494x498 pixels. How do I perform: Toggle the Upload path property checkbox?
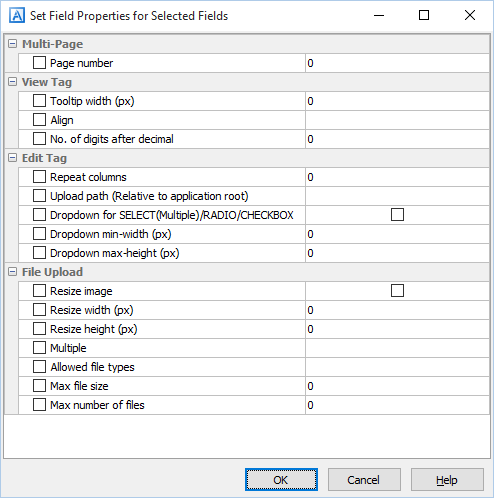39,196
